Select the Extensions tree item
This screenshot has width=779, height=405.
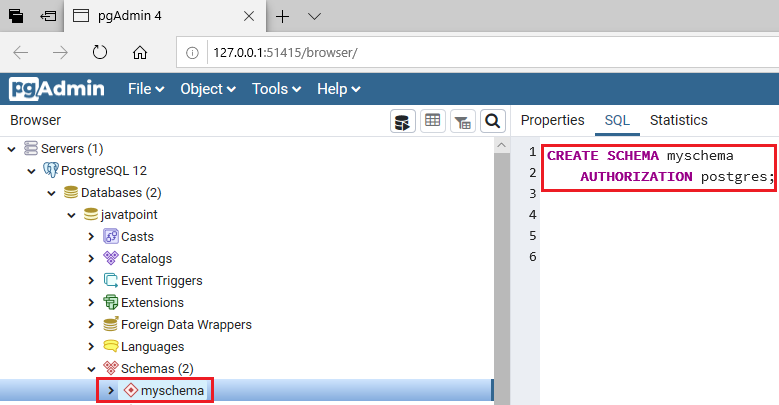(x=152, y=303)
